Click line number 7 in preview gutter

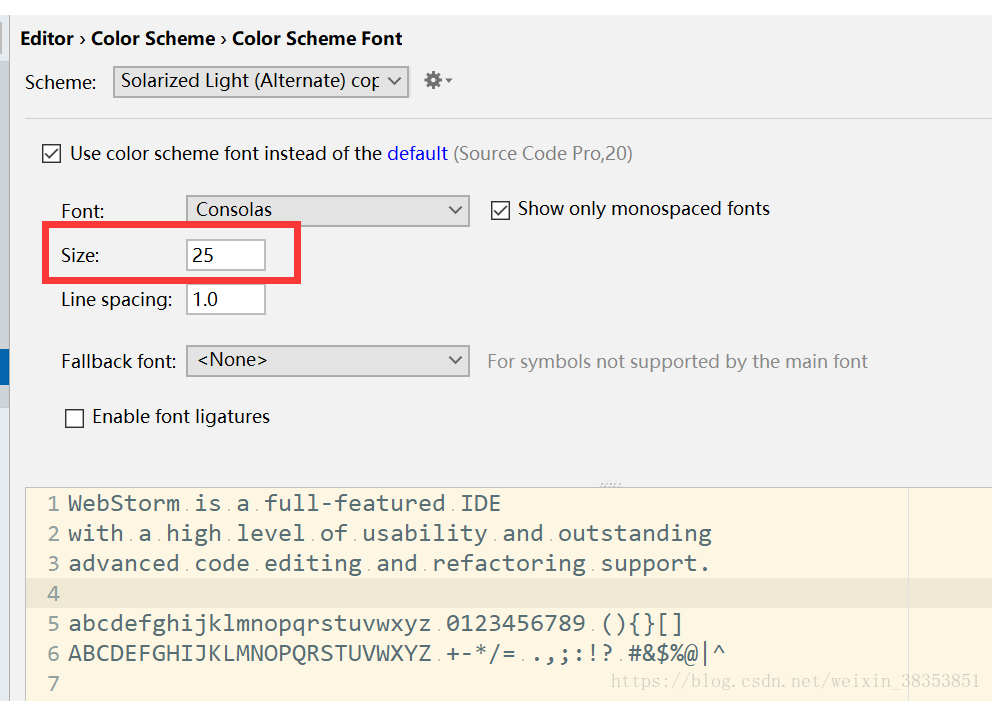tap(53, 684)
